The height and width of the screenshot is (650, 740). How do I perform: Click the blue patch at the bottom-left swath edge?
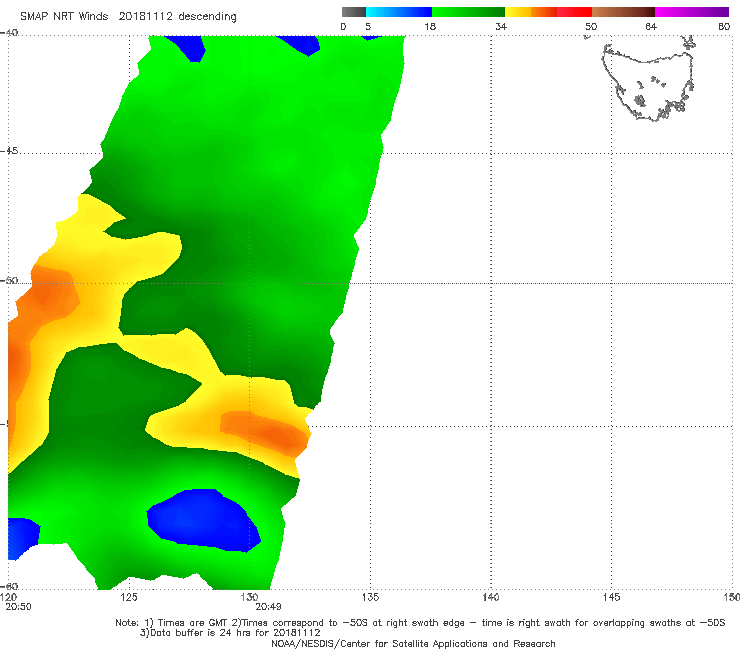pos(23,538)
